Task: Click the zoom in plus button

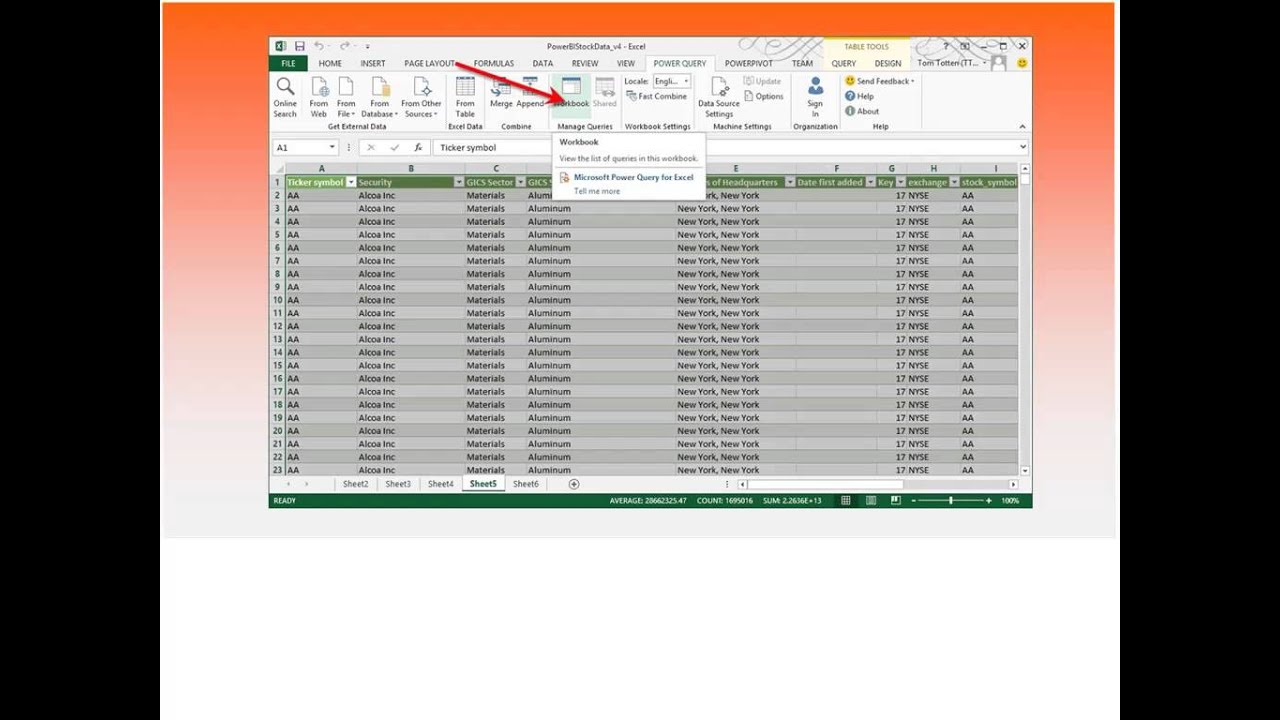Action: point(989,500)
